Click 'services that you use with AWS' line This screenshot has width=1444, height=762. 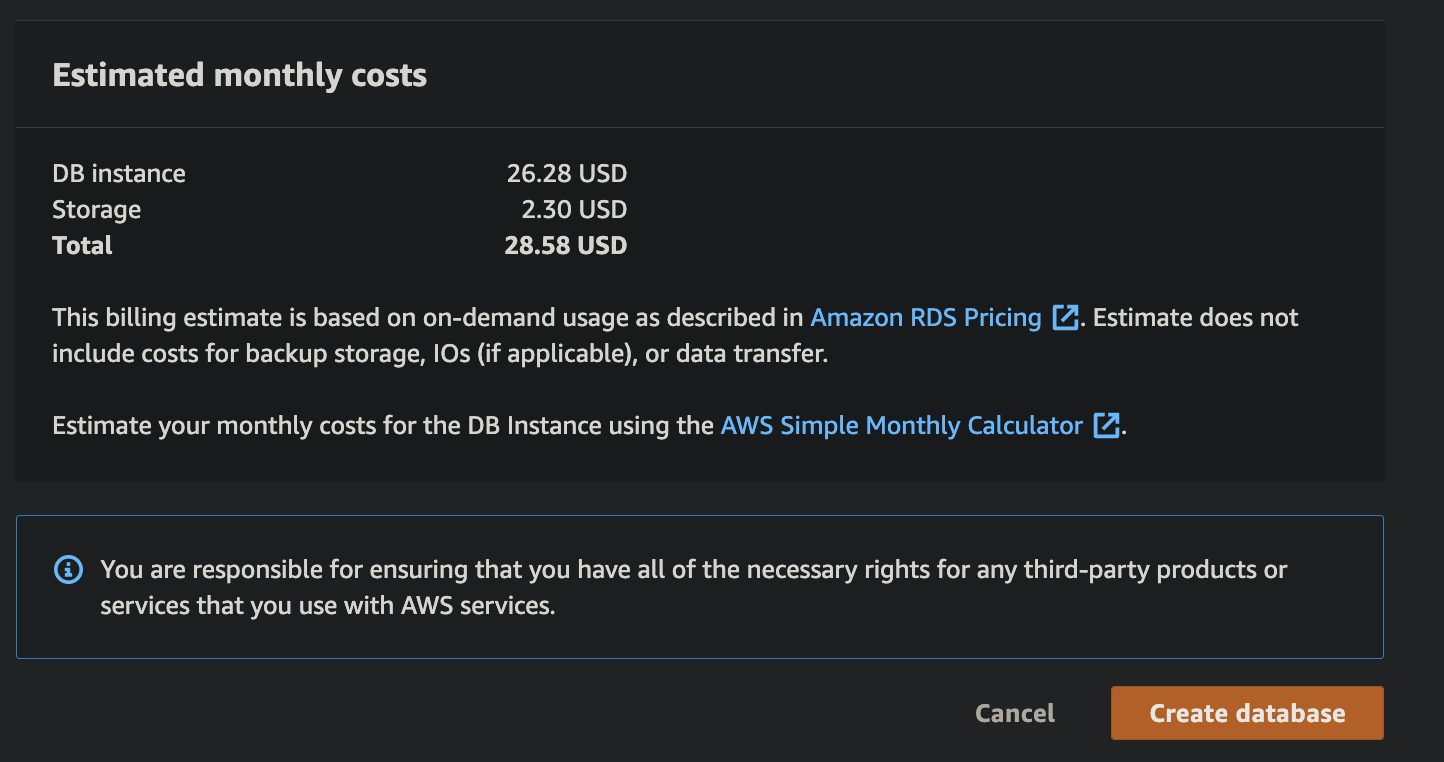[x=328, y=606]
